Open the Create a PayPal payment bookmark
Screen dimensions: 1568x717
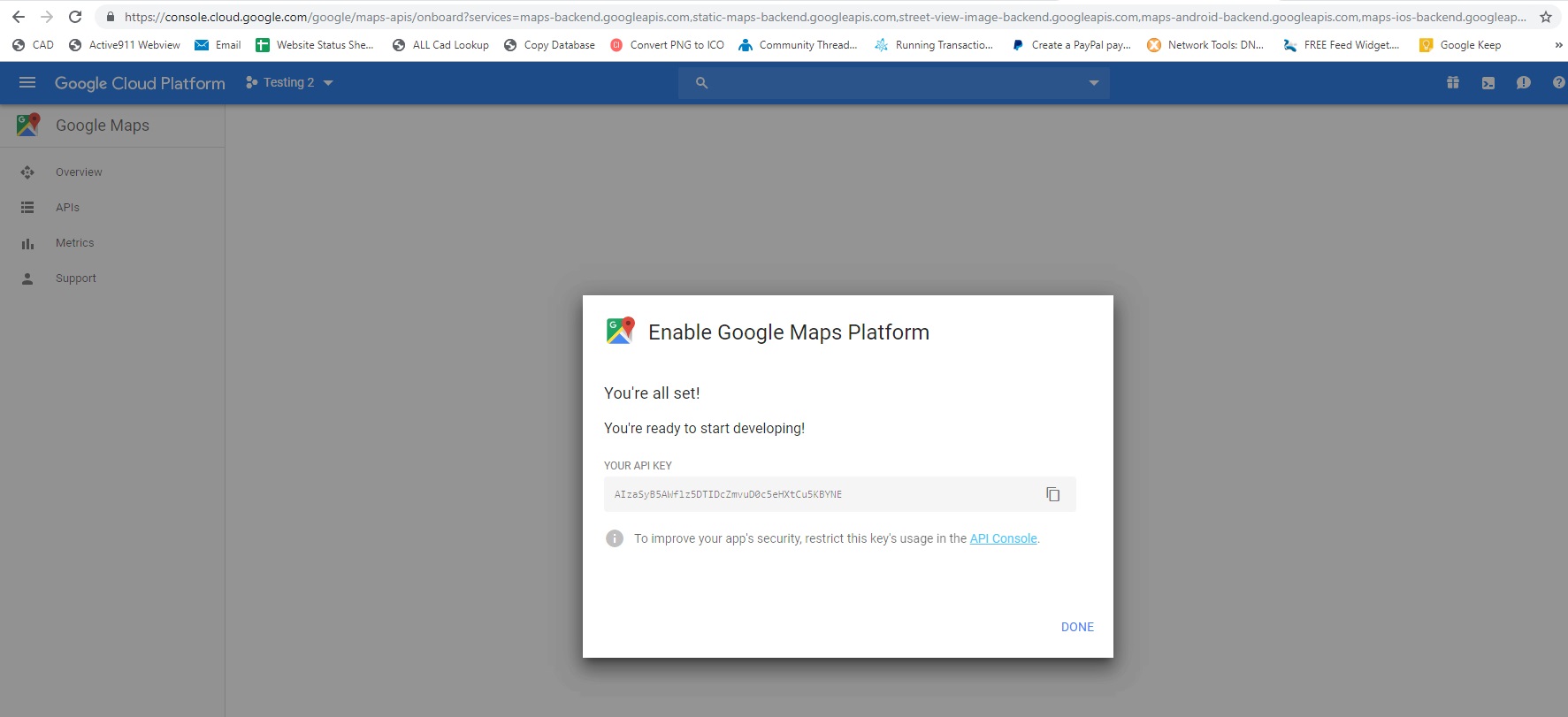(1071, 45)
